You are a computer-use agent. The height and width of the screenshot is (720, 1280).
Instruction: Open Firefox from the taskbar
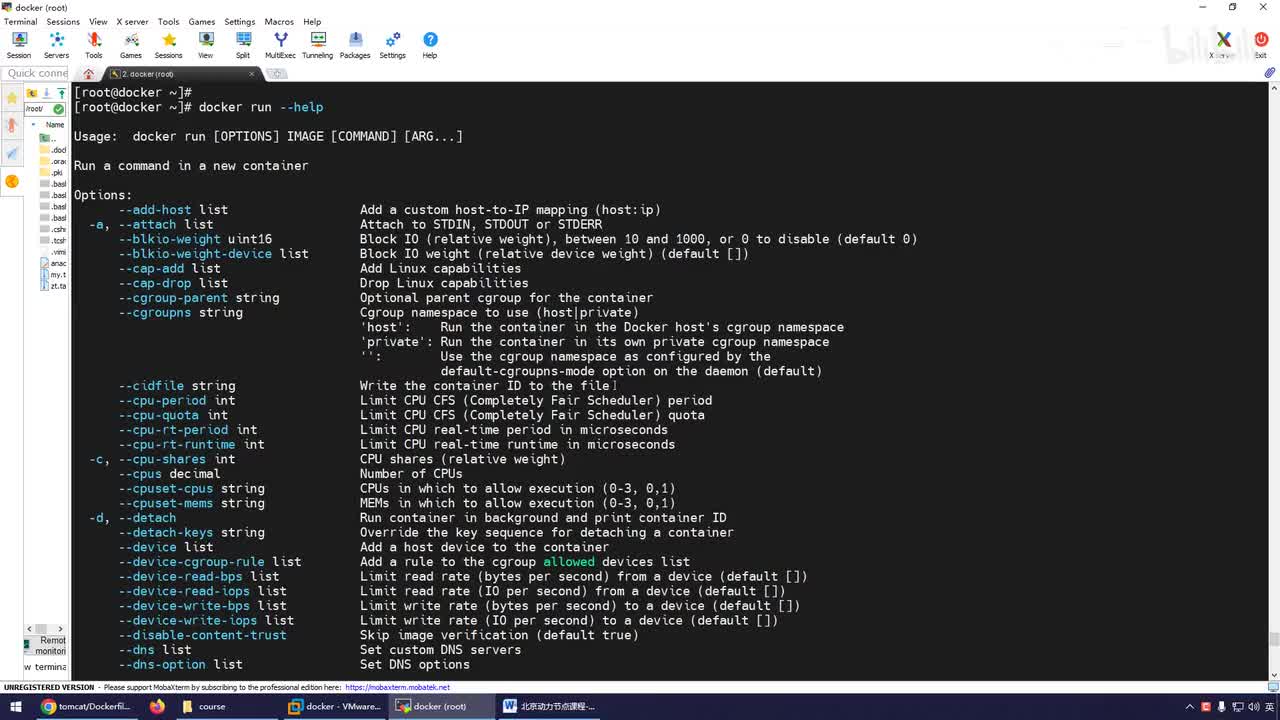tap(157, 706)
